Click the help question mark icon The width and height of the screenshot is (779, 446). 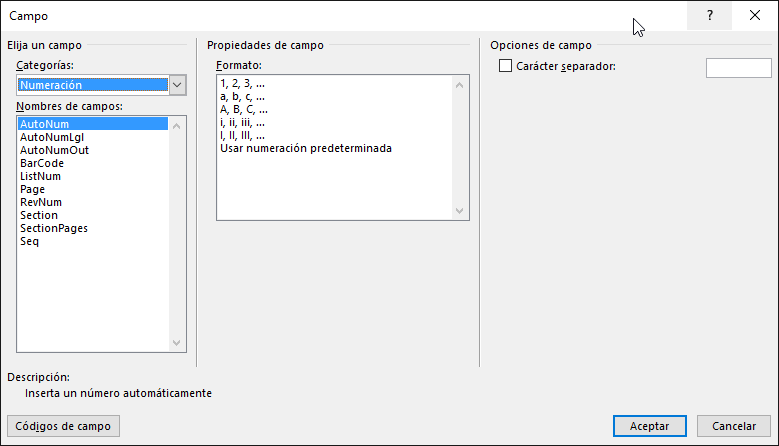pyautogui.click(x=709, y=16)
